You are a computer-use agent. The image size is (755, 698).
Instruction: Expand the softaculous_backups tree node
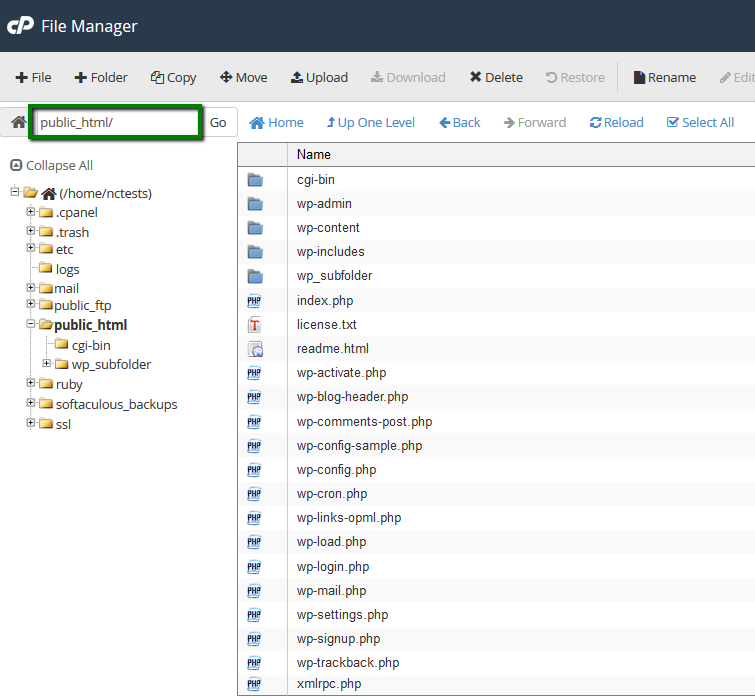click(31, 404)
